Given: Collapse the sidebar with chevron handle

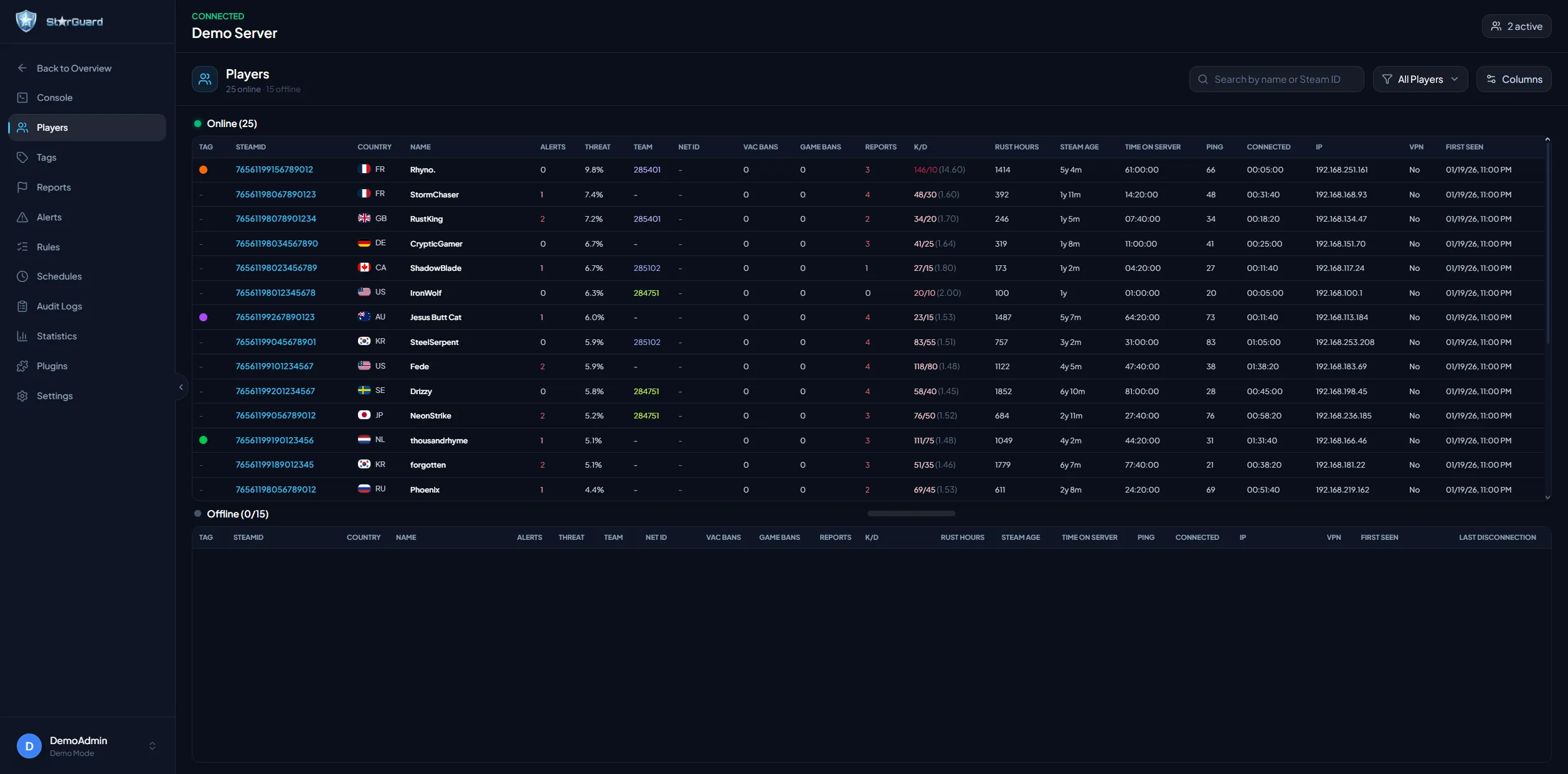Looking at the screenshot, I should coord(181,387).
